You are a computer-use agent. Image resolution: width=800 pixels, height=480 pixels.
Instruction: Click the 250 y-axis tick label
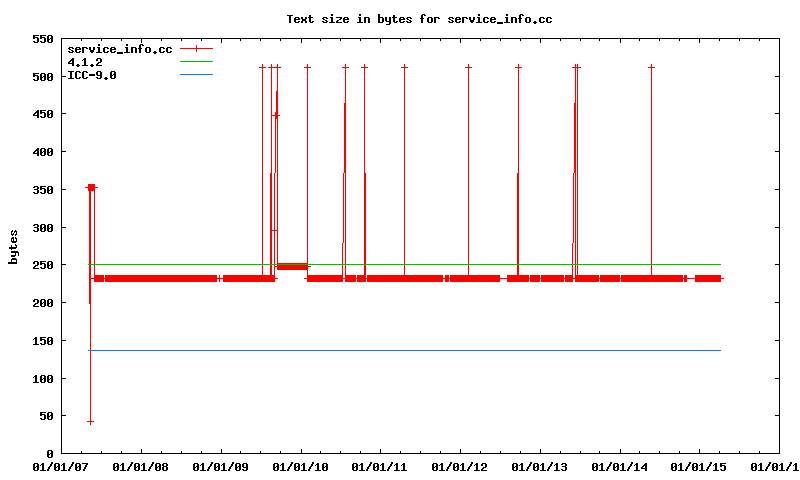pos(43,265)
